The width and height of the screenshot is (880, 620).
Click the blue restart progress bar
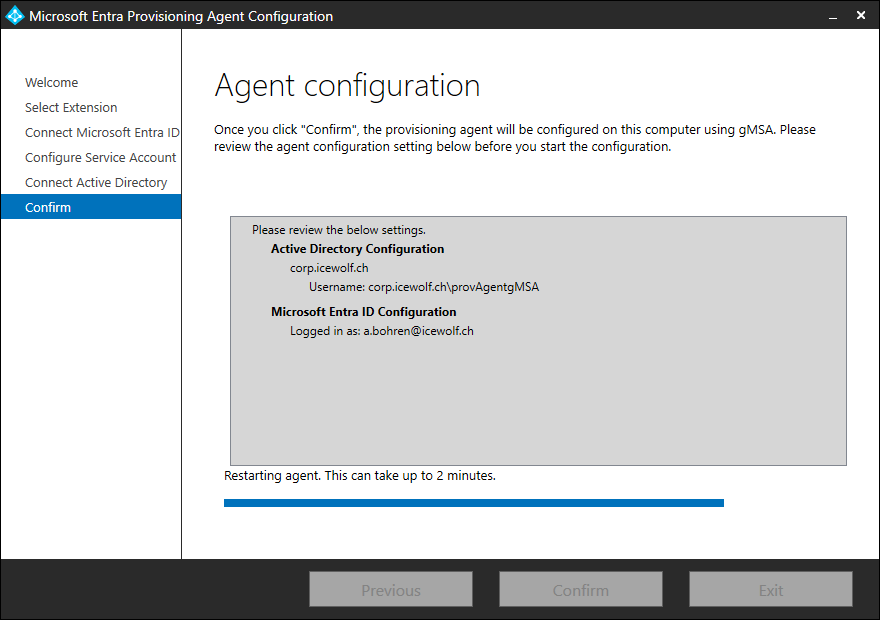pos(473,503)
